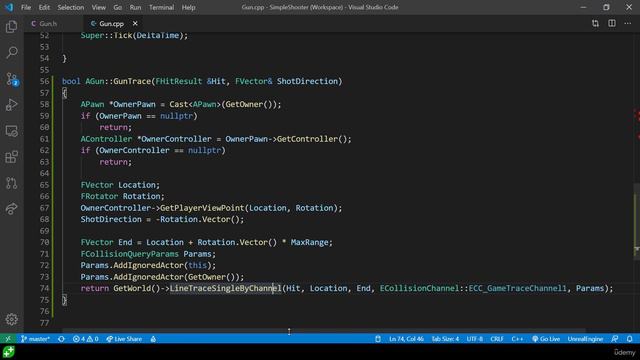
Task: Open the Explorer view in activity bar
Action: tap(11, 27)
